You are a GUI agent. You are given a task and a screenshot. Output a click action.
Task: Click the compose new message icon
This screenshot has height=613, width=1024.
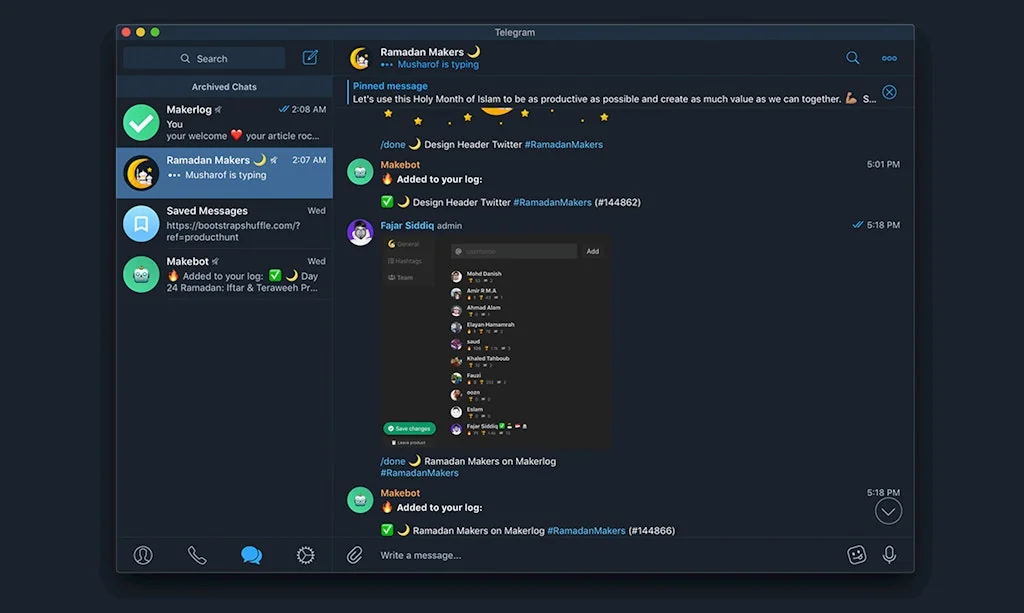310,58
